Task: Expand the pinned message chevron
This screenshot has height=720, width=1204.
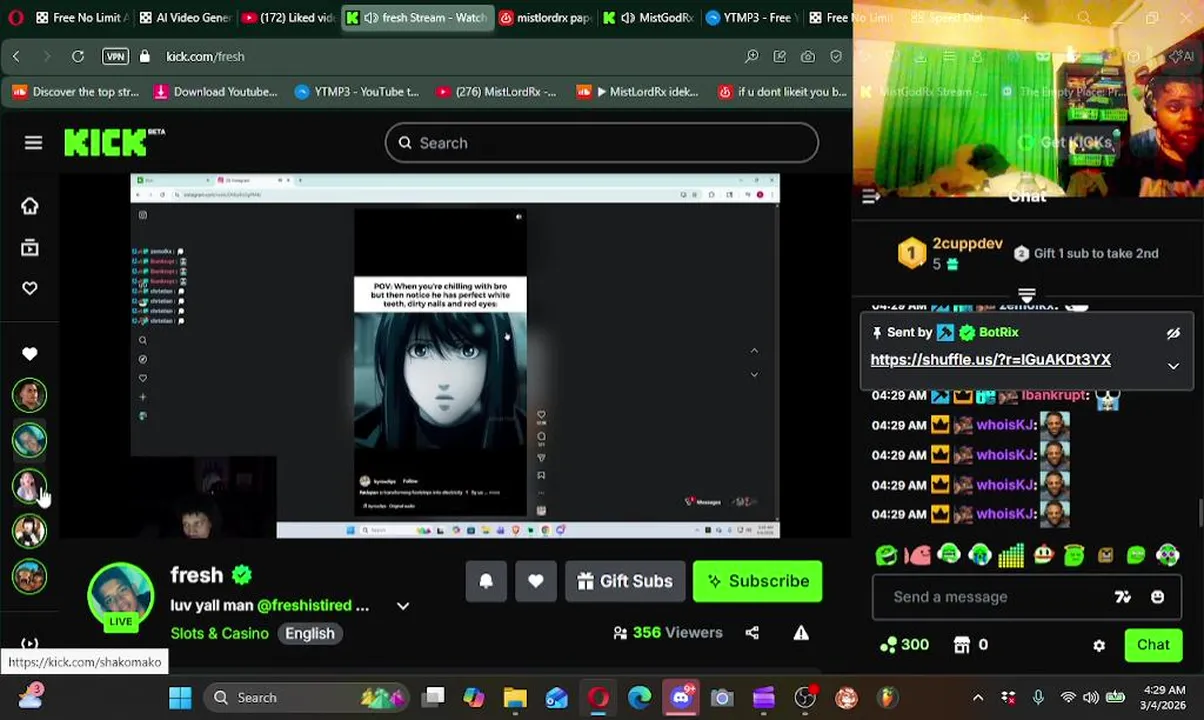Action: click(1173, 366)
